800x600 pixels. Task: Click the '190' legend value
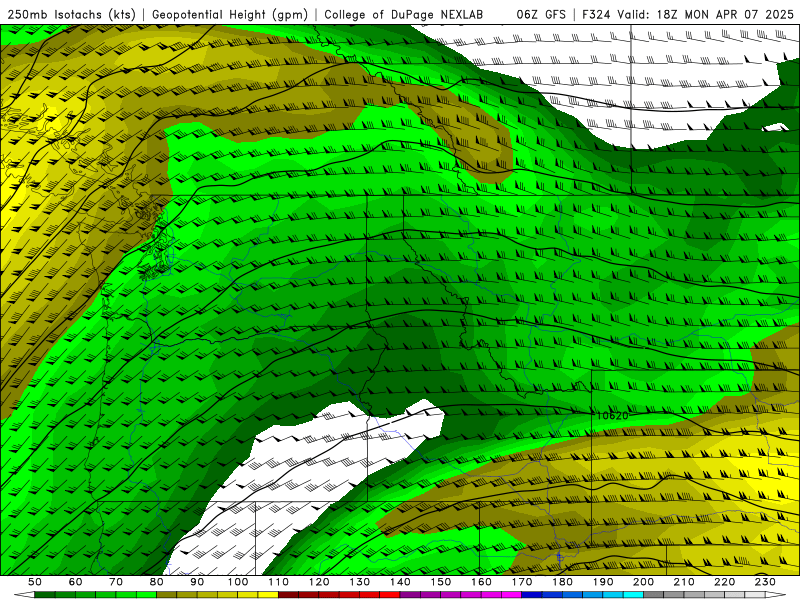point(603,582)
